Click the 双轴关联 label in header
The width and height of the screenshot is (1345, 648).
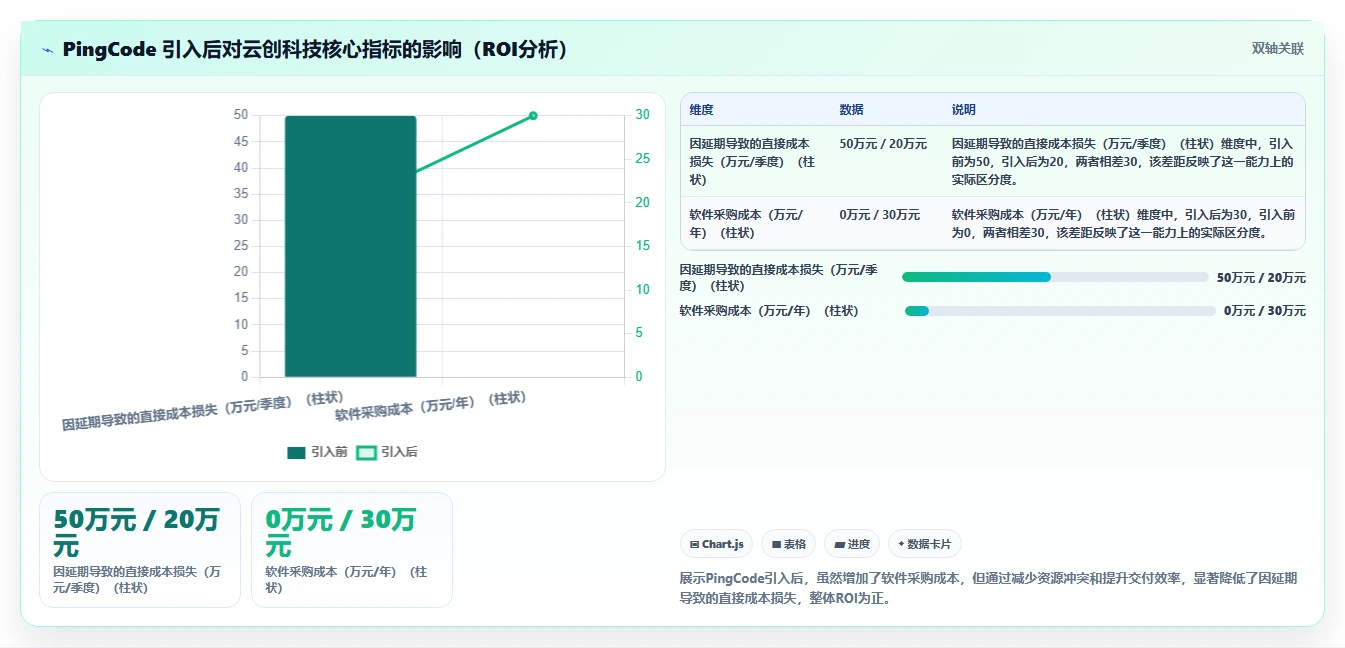click(1278, 49)
